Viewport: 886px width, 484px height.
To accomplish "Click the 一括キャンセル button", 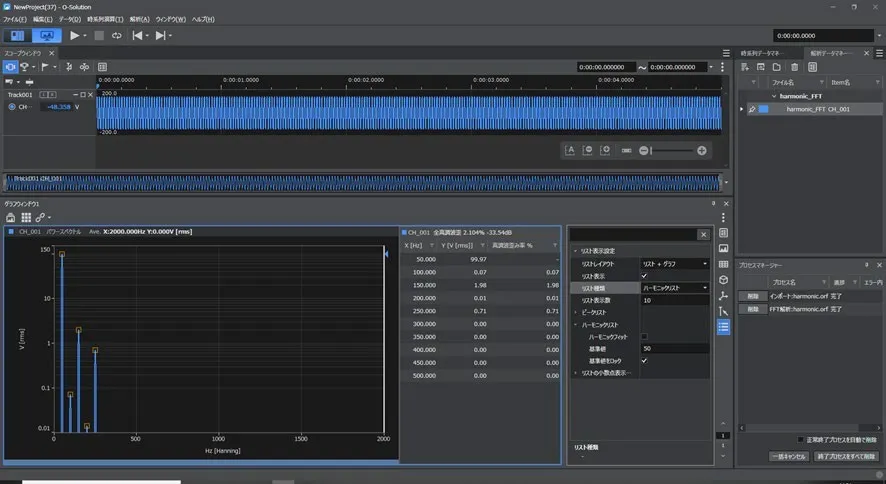I will (789, 456).
